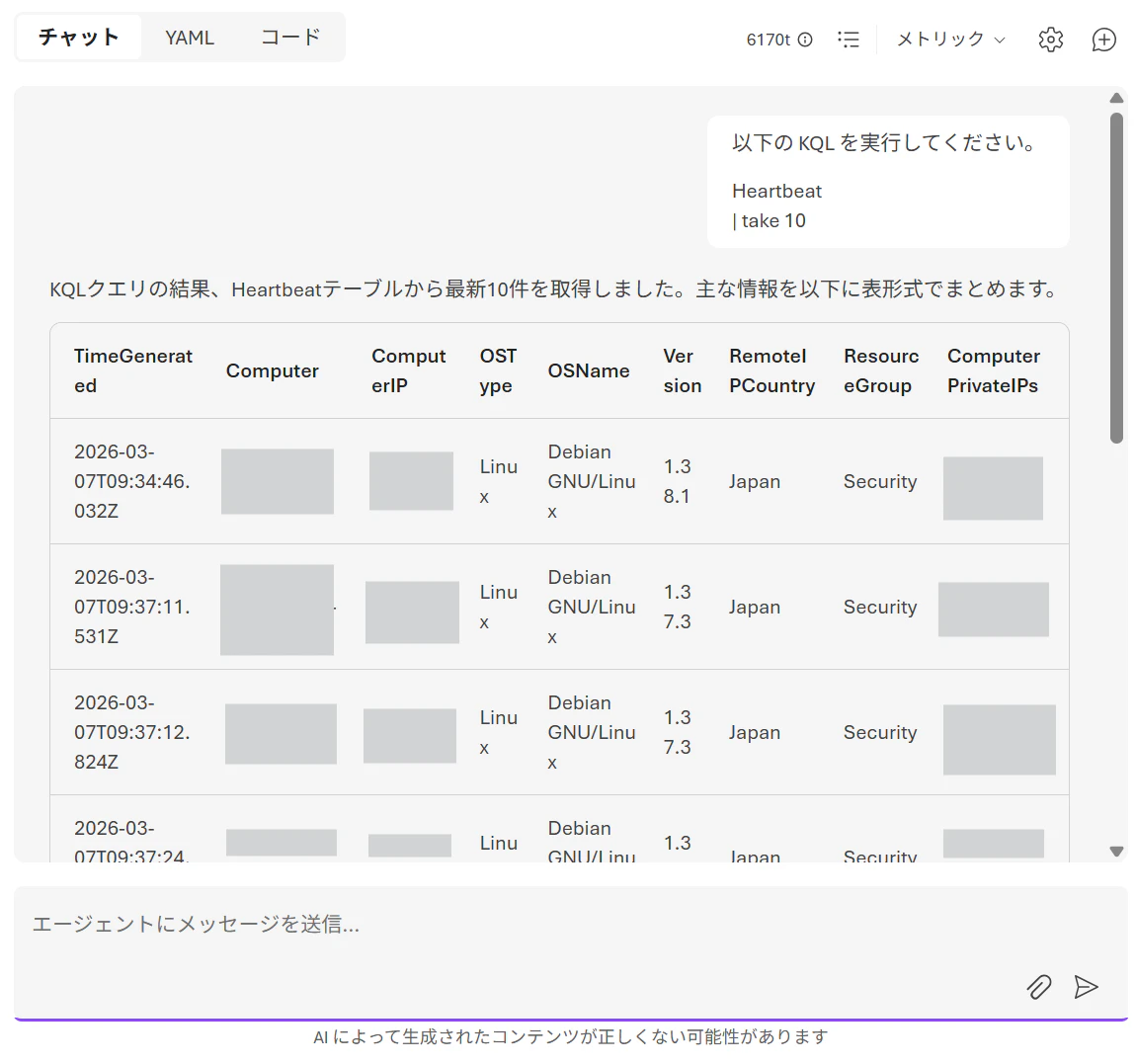1136x1064 pixels.
Task: Open settings gear icon
Action: 1050,40
